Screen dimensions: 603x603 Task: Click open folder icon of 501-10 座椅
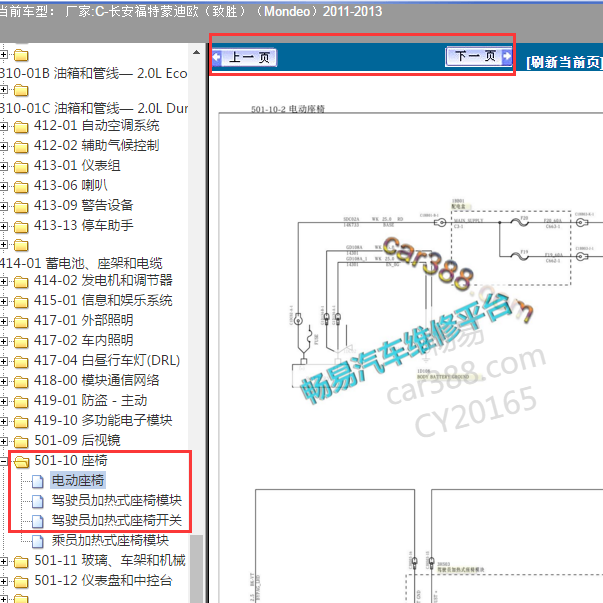click(22, 461)
